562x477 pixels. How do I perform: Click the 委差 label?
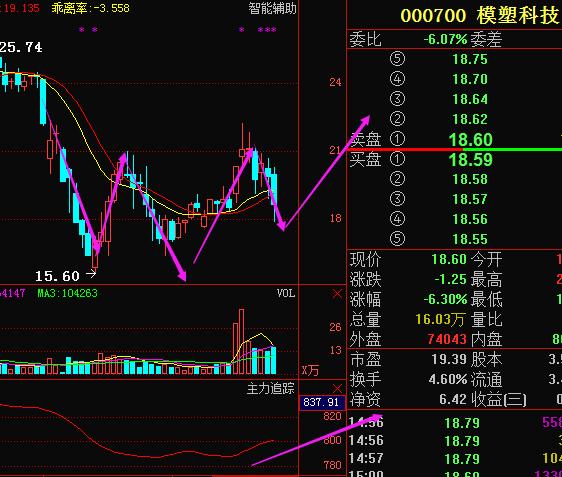(486, 39)
